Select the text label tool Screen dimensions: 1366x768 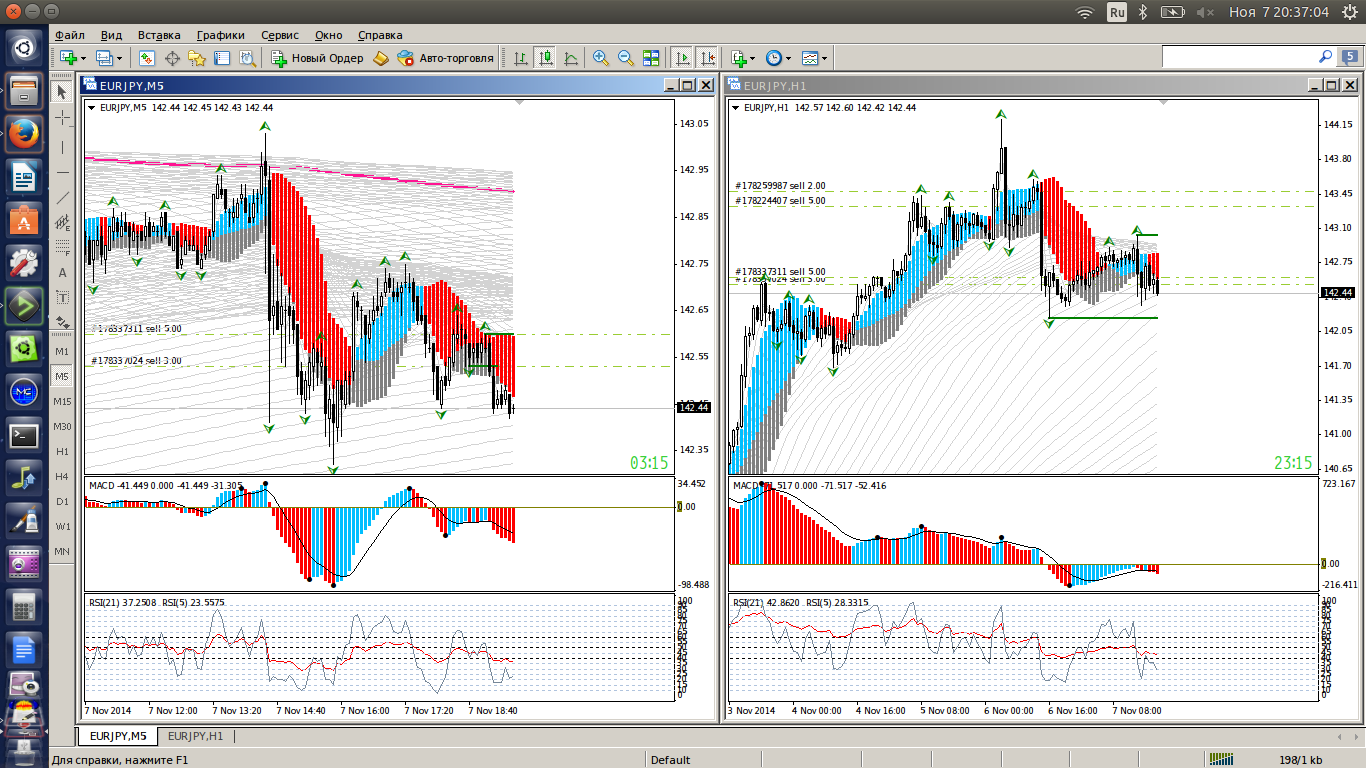pos(62,297)
